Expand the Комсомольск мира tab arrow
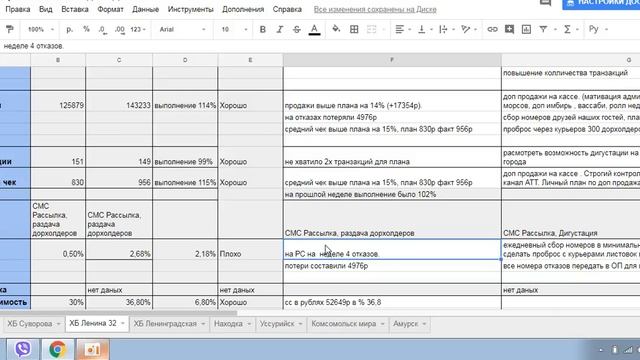This screenshot has height=360, width=640. 382,324
